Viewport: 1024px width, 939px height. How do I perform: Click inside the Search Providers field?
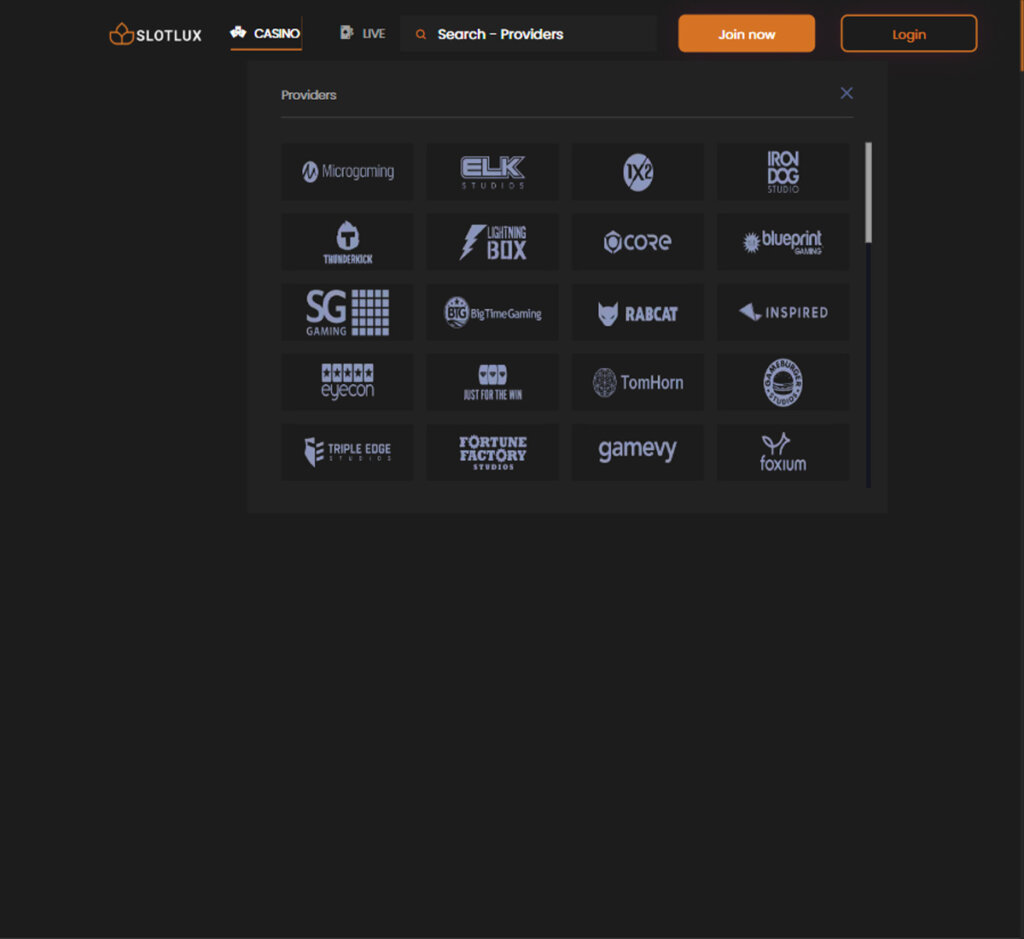click(x=528, y=33)
